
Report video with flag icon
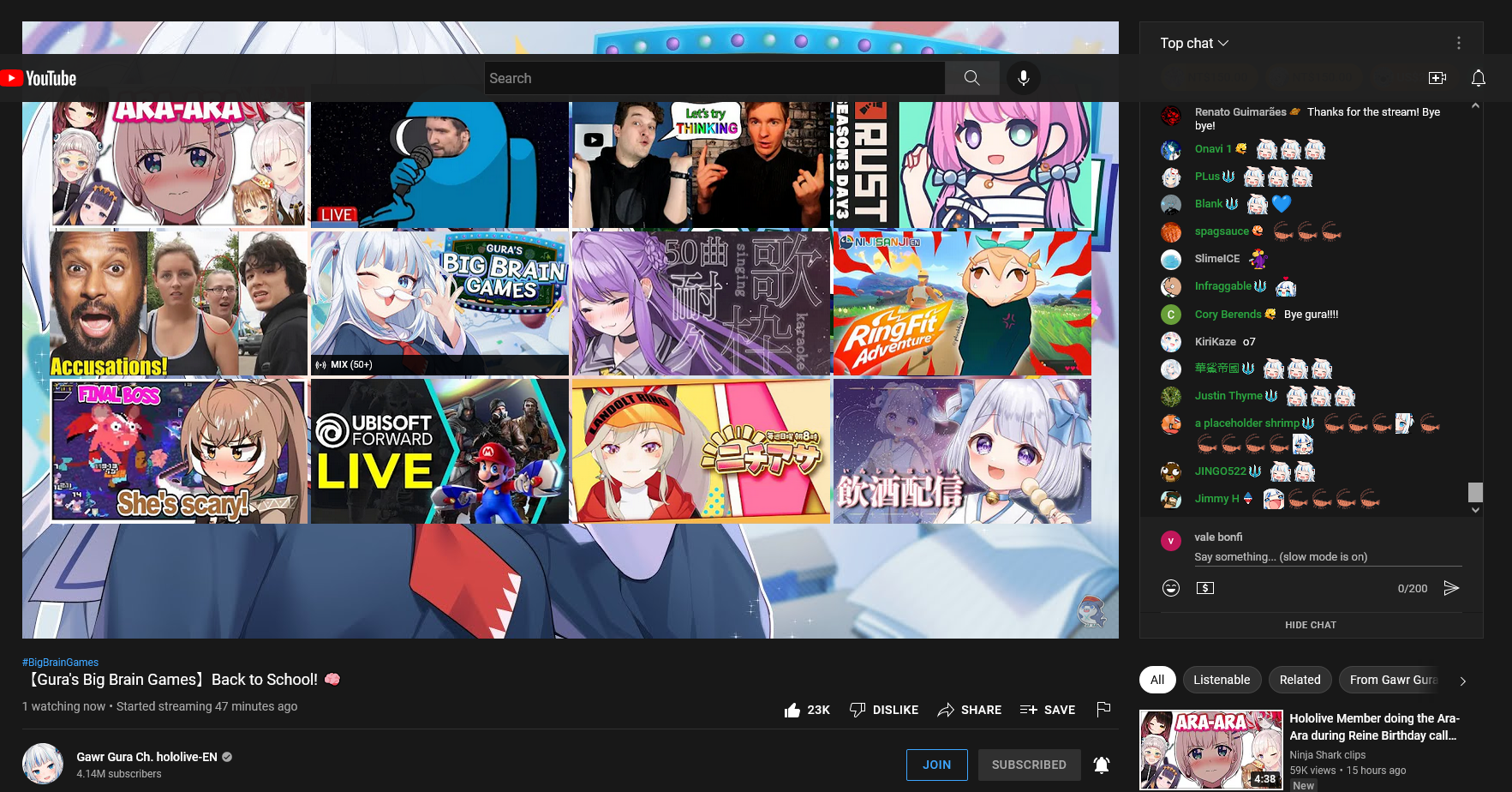coord(1103,709)
